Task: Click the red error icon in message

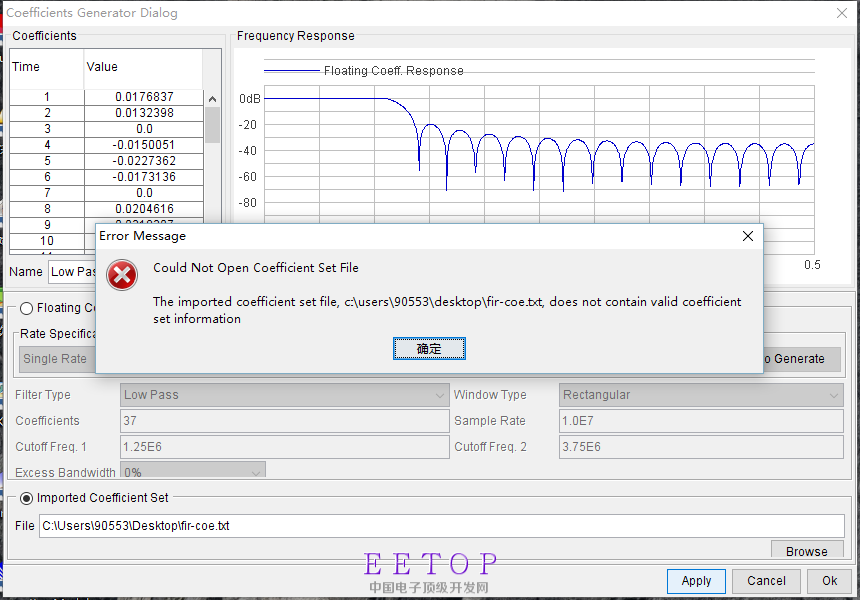Action: (x=122, y=275)
